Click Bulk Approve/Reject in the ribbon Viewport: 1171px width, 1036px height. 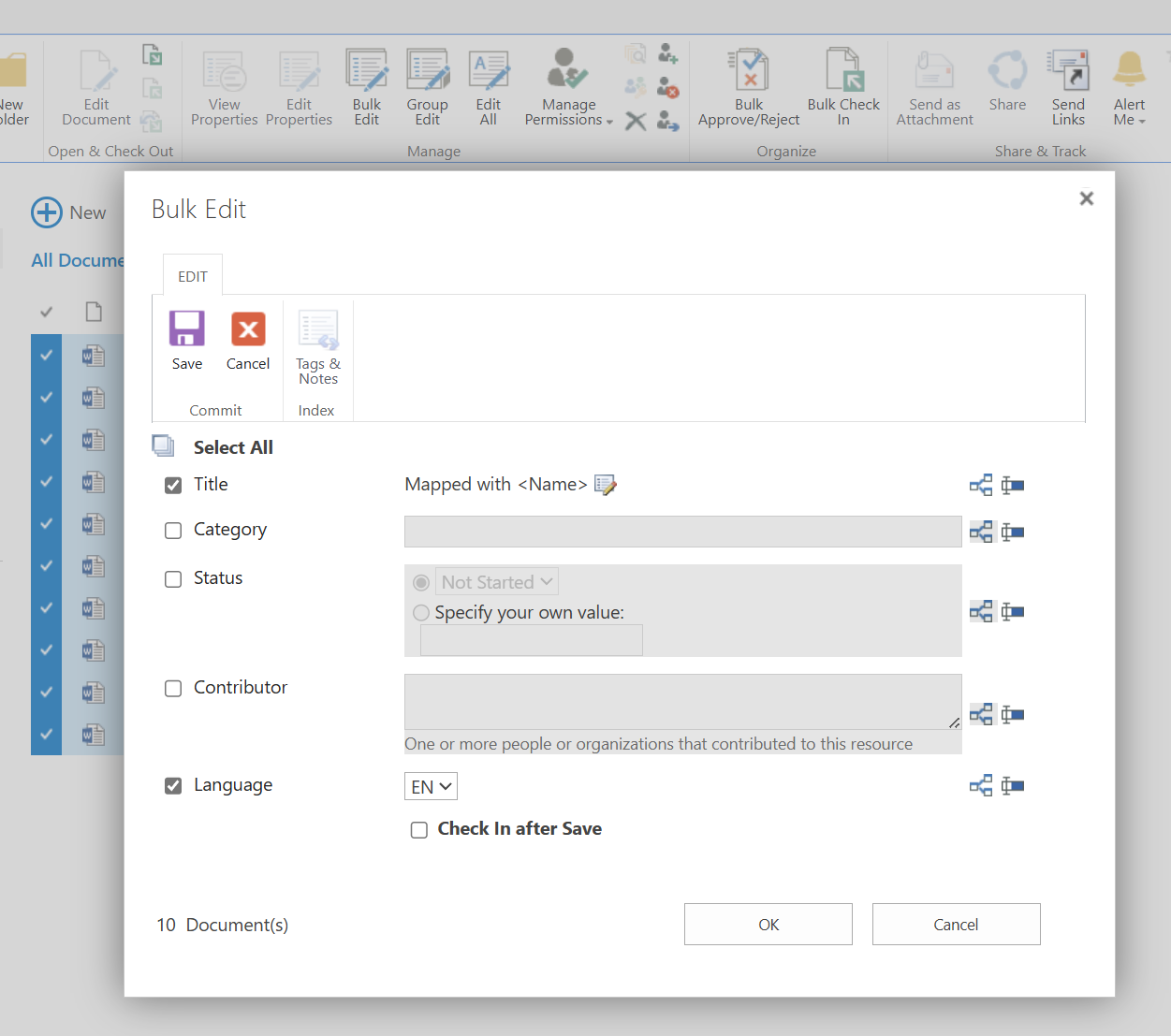point(749,87)
